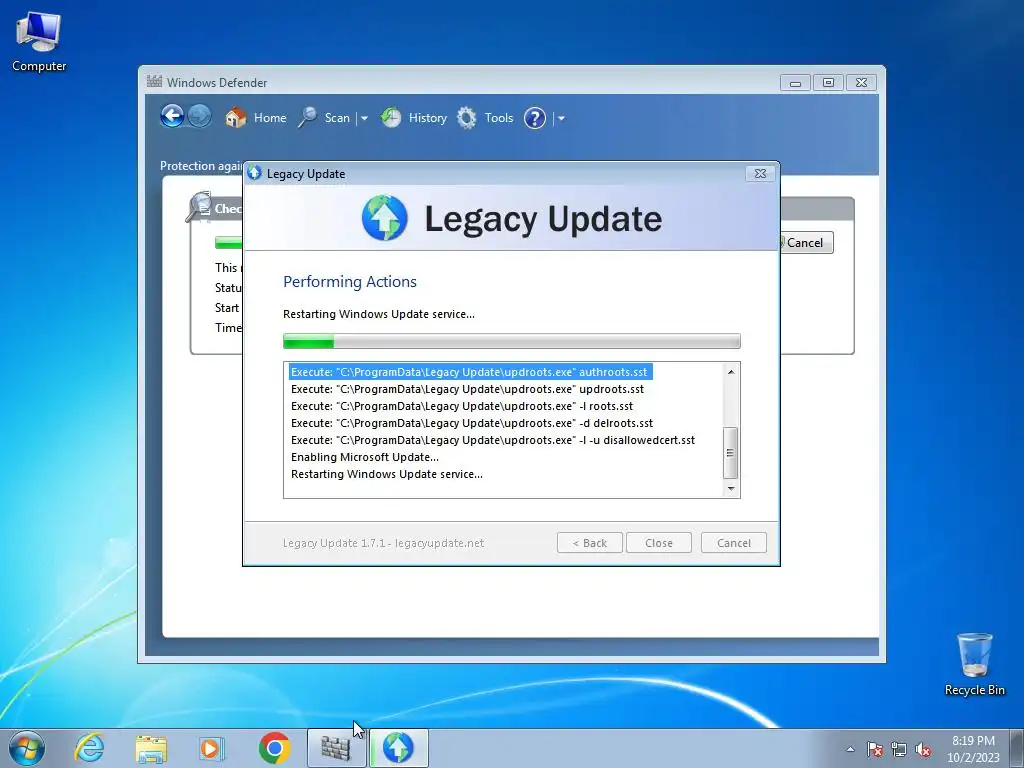Launch Google Chrome from taskbar

274,748
